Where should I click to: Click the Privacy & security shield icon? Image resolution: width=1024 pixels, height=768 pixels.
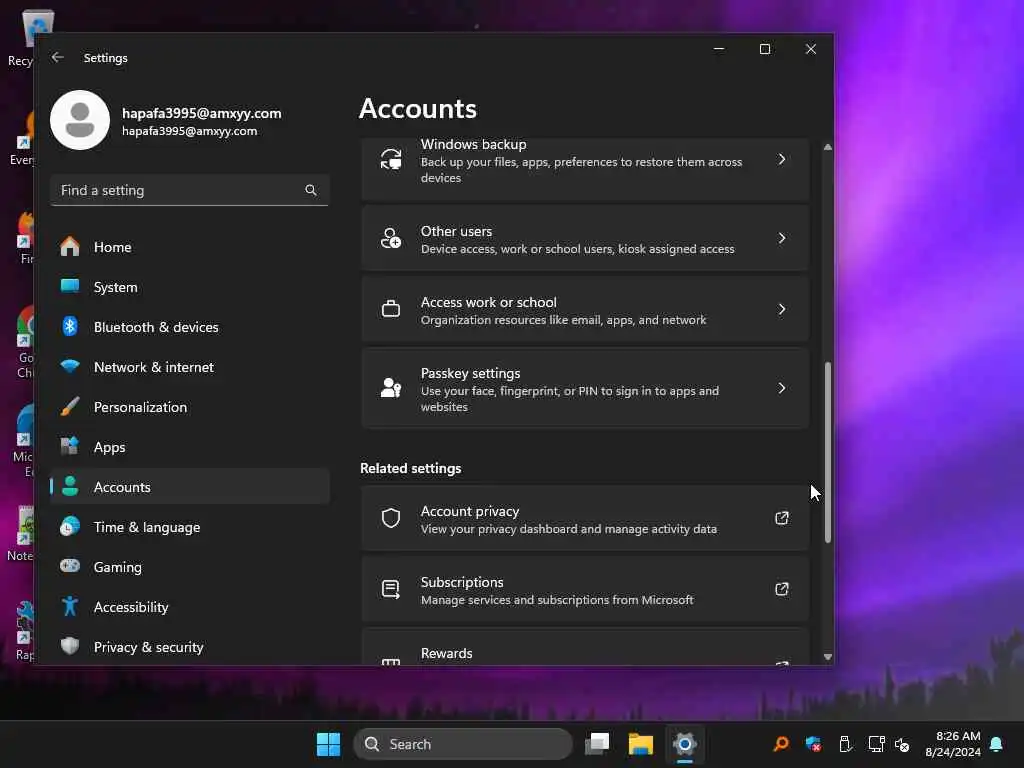pos(70,646)
